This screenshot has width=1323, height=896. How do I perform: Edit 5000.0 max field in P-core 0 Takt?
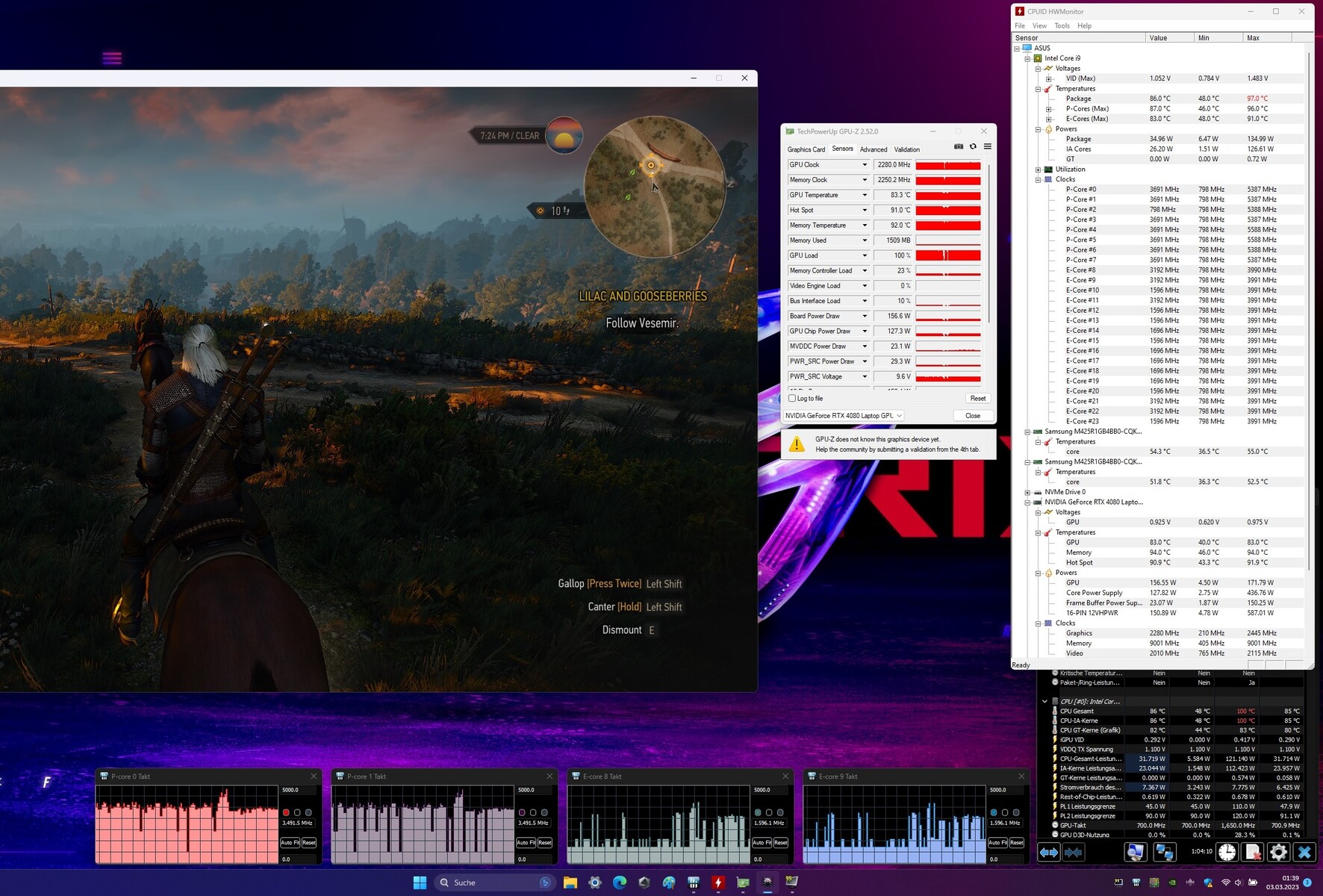[x=299, y=789]
